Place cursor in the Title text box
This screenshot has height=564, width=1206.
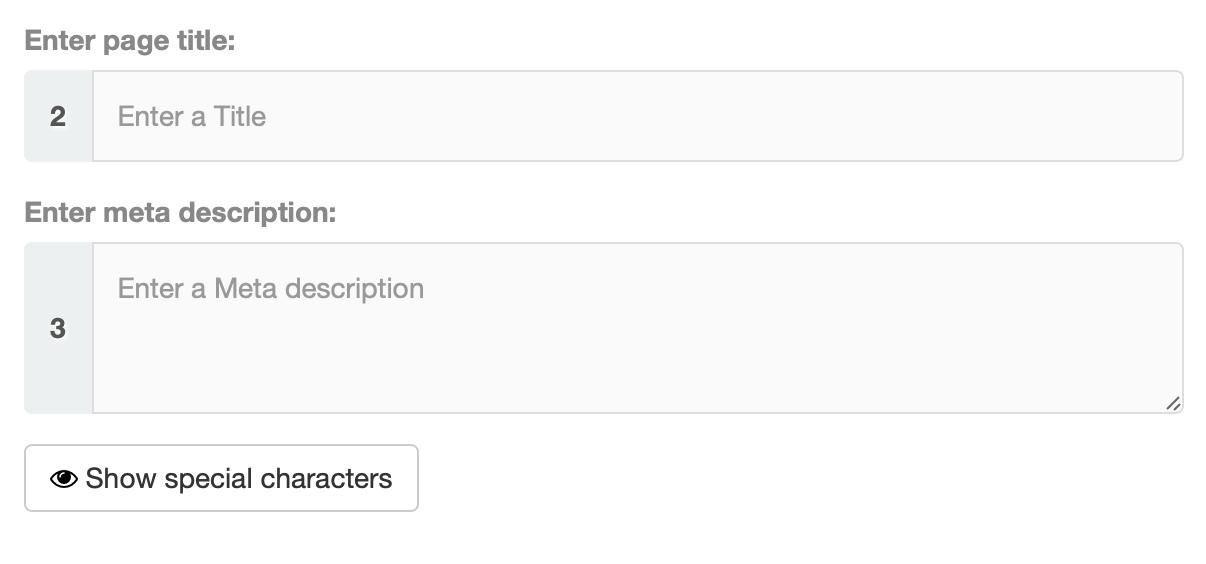[x=637, y=116]
